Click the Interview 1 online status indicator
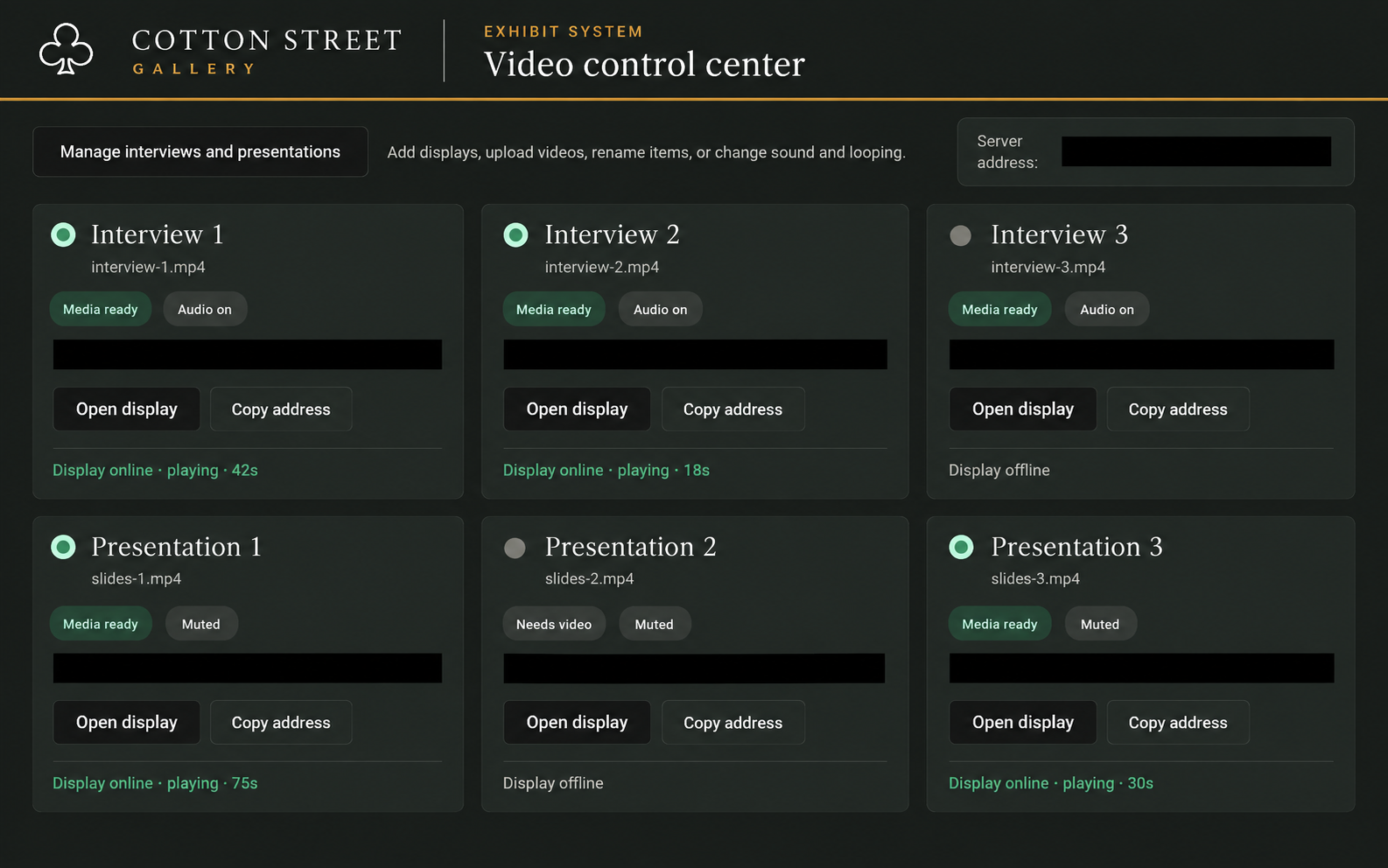This screenshot has height=868, width=1388. [x=63, y=234]
